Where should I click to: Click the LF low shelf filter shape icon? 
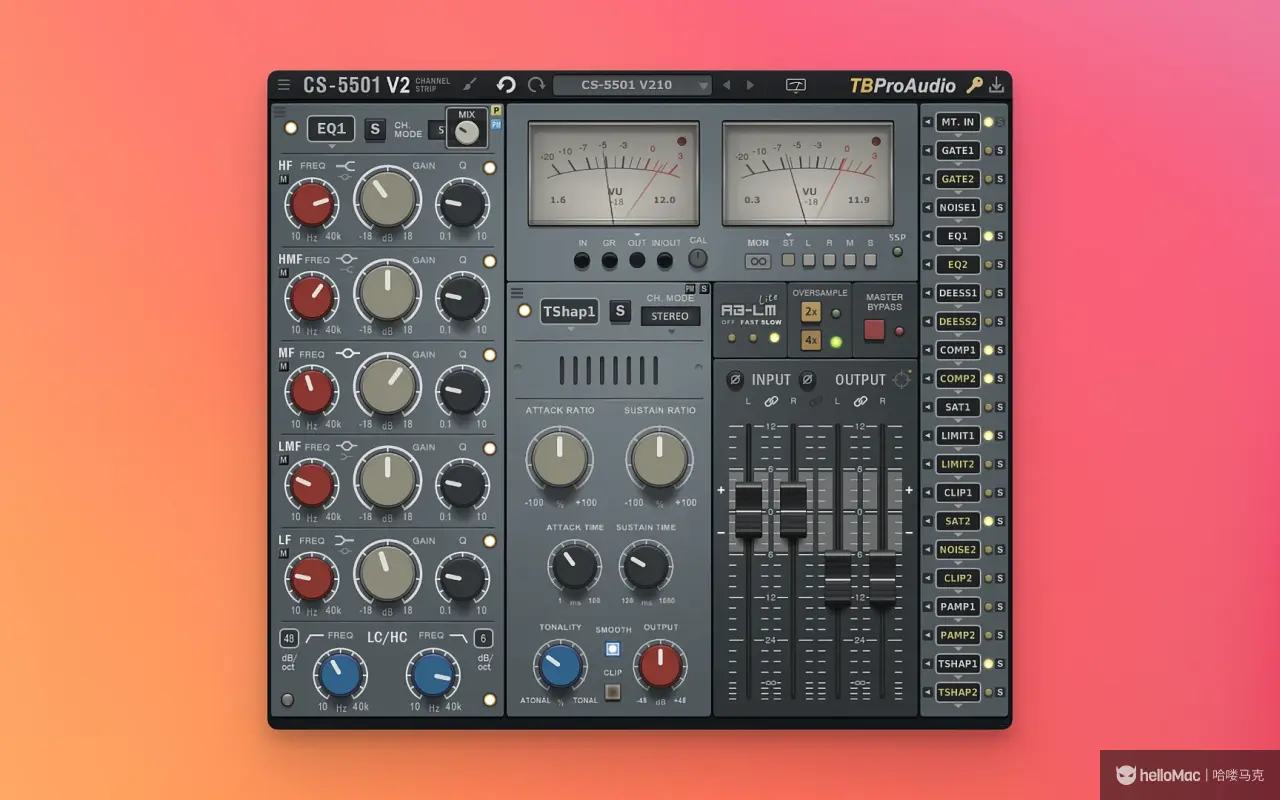(x=346, y=541)
